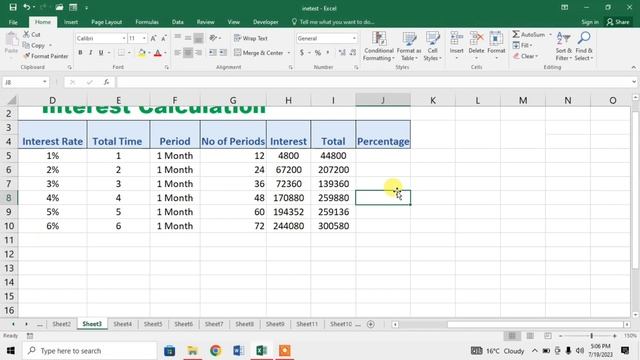Expand the AutoSum dropdown arrow
The height and width of the screenshot is (360, 640).
coord(550,35)
